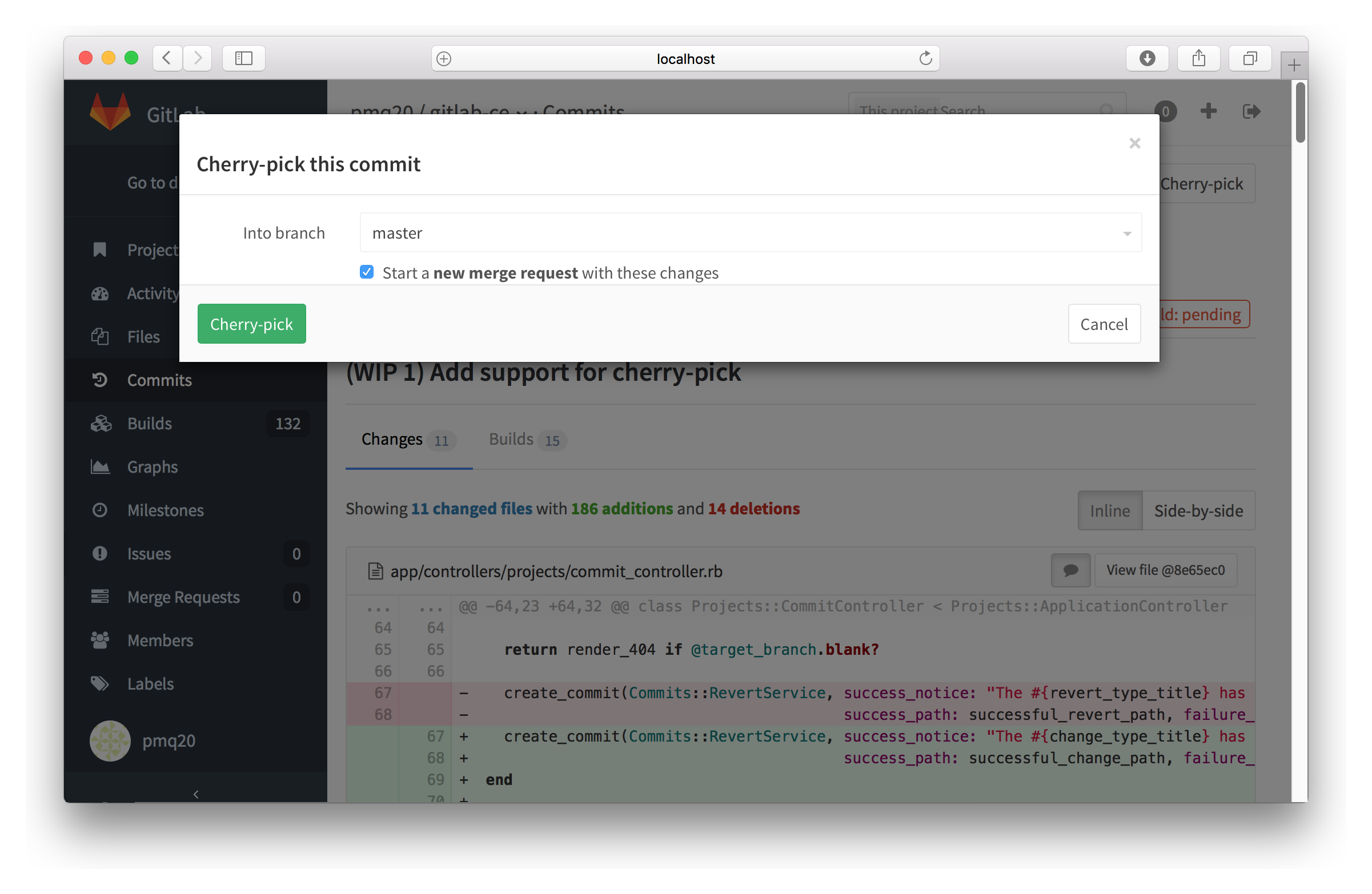This screenshot has width=1372, height=894.
Task: Open the Labels section
Action: pos(150,683)
